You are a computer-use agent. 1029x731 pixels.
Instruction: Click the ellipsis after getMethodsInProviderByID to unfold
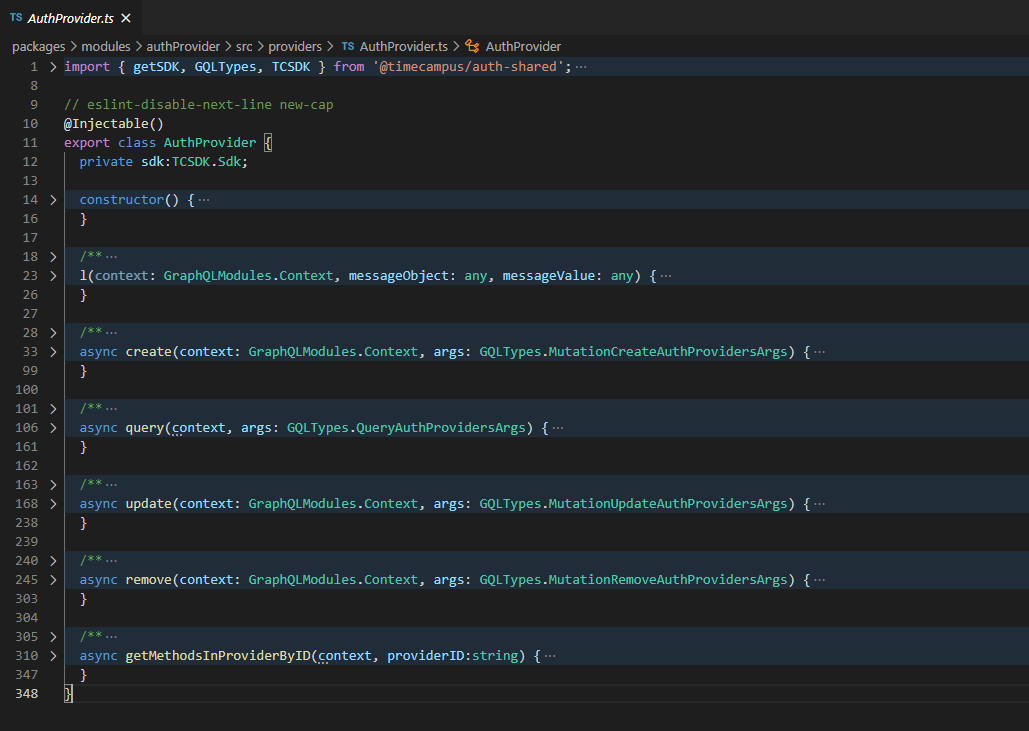click(x=549, y=655)
